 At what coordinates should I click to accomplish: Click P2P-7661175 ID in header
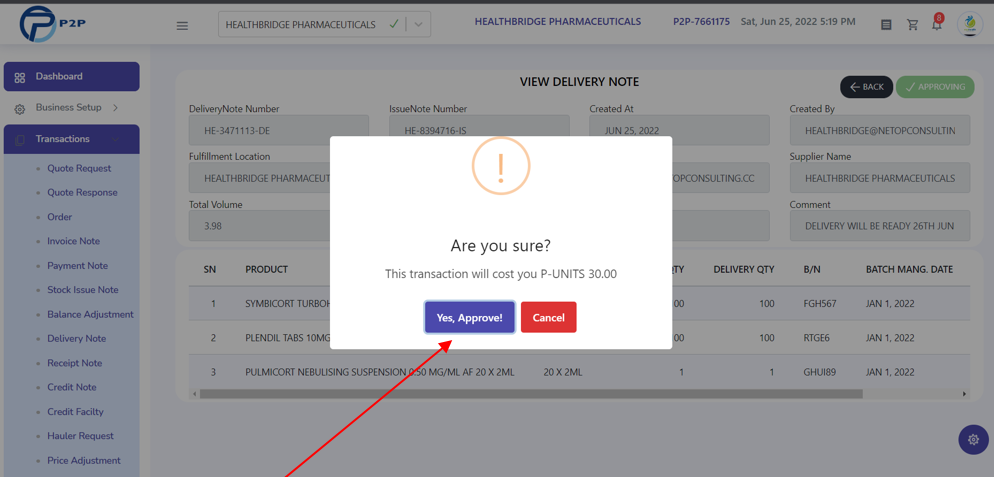coord(701,22)
